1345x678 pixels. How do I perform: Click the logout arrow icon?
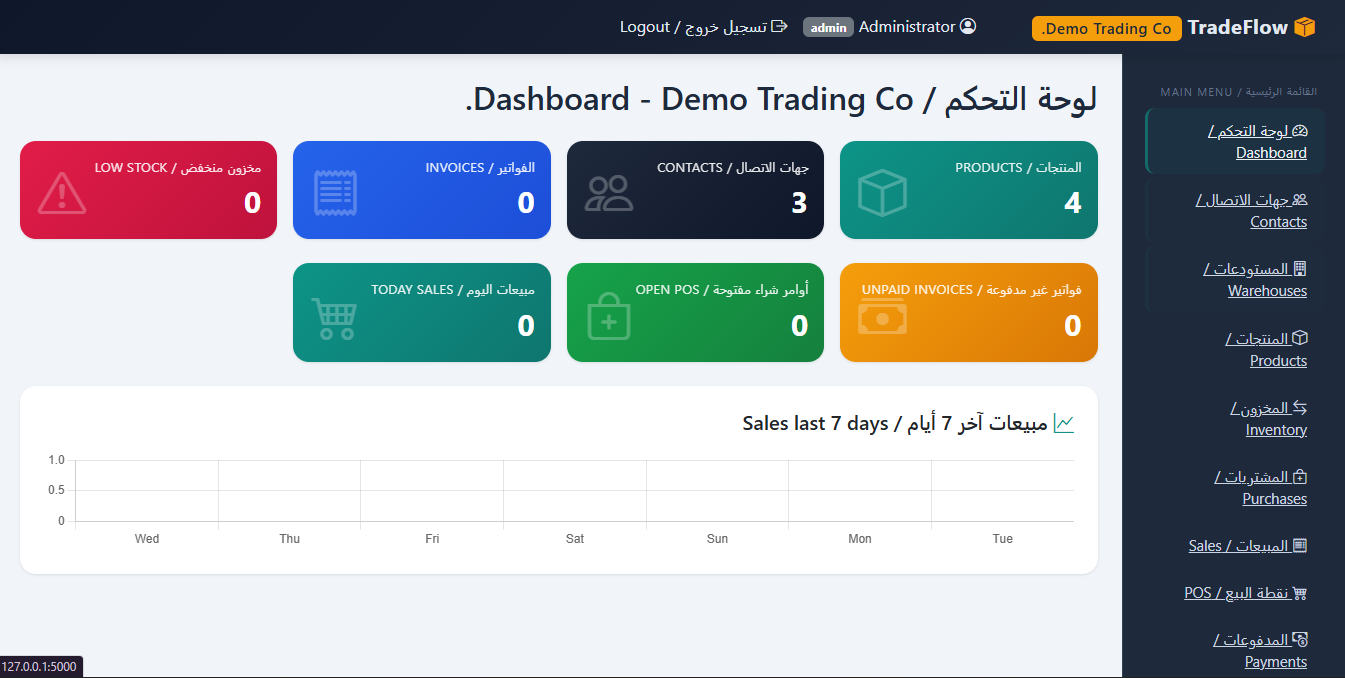(x=779, y=26)
